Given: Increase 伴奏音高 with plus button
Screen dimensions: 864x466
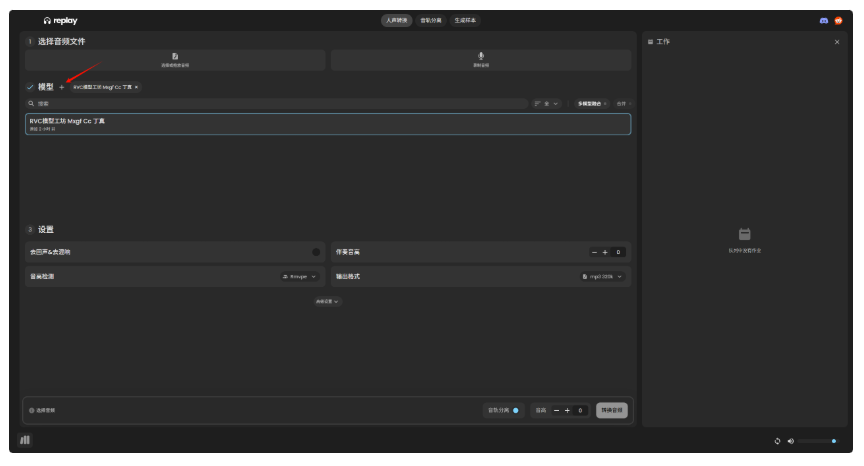Looking at the screenshot, I should tap(605, 252).
